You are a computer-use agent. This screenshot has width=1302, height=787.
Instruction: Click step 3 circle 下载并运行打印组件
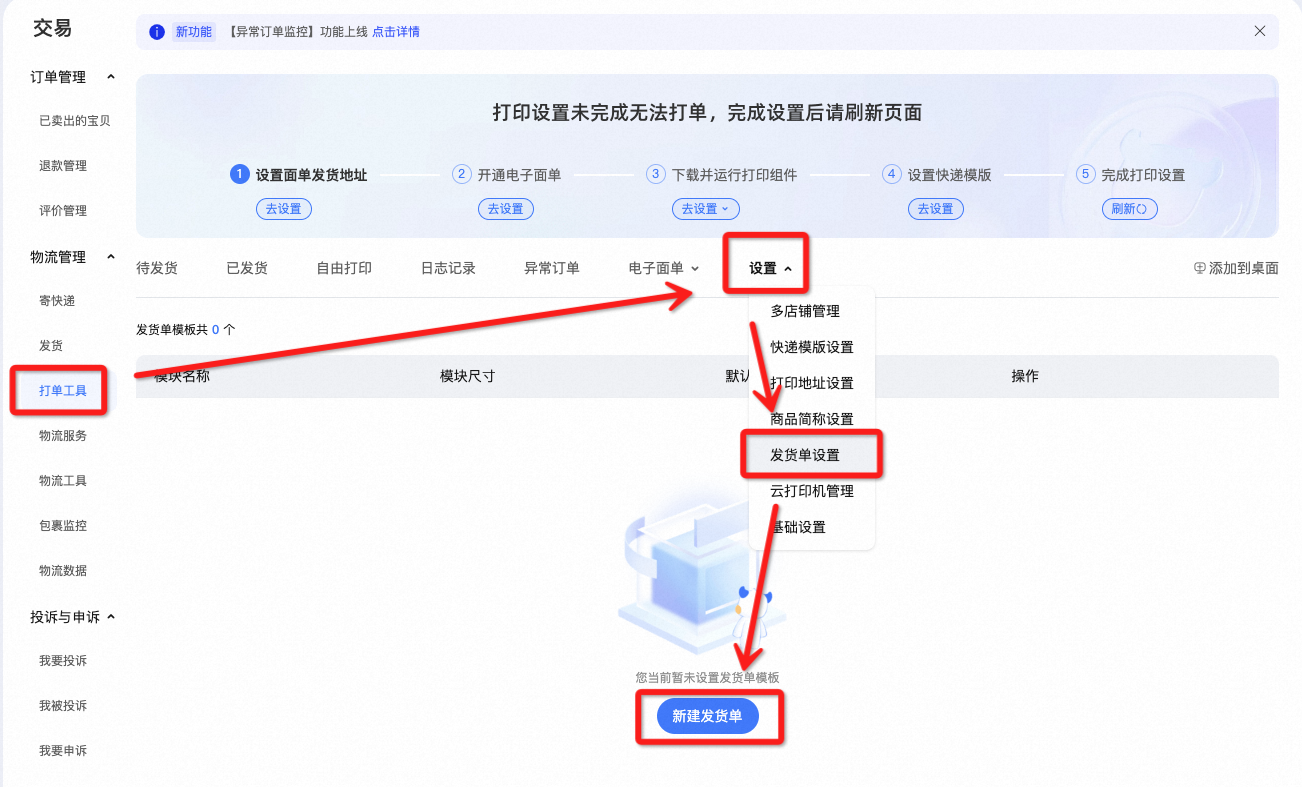click(x=656, y=174)
